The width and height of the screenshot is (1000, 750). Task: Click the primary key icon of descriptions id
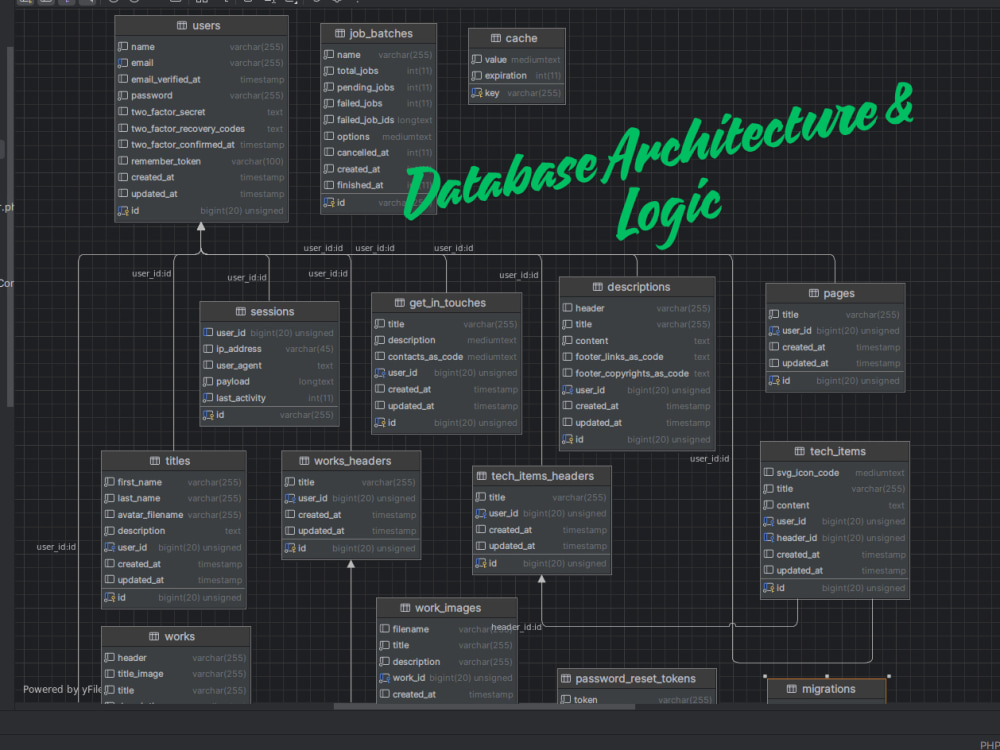[x=568, y=439]
